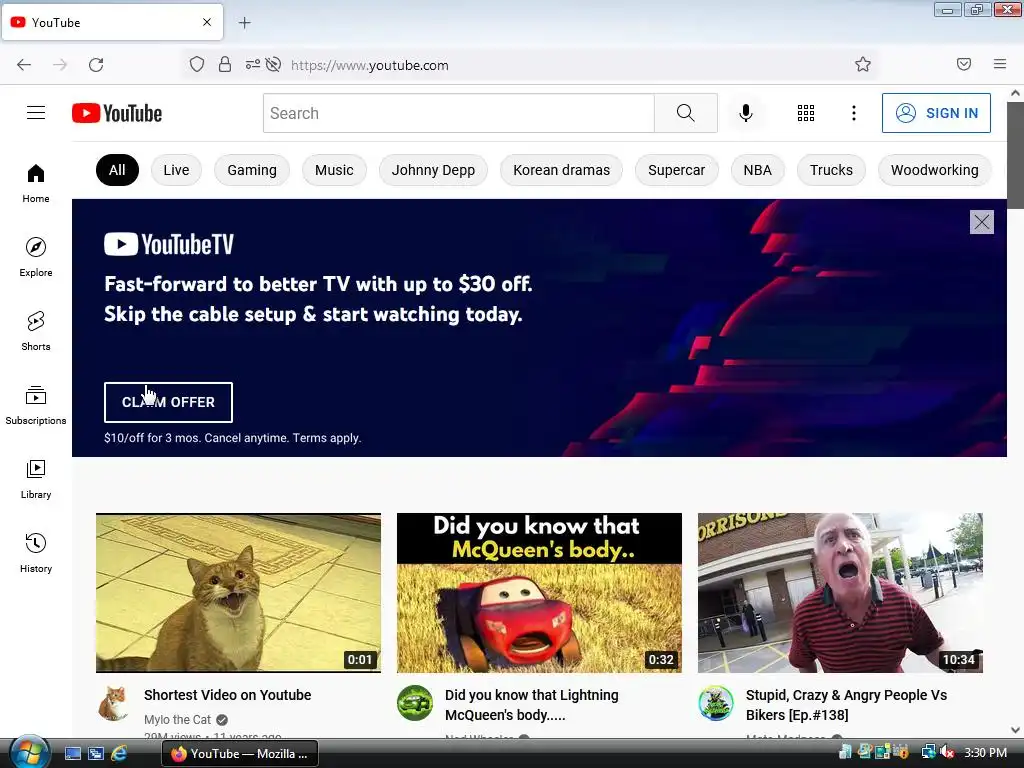Screen dimensions: 1024x768
Task: Click the YouTubeTV logo in banner
Action: (x=168, y=244)
